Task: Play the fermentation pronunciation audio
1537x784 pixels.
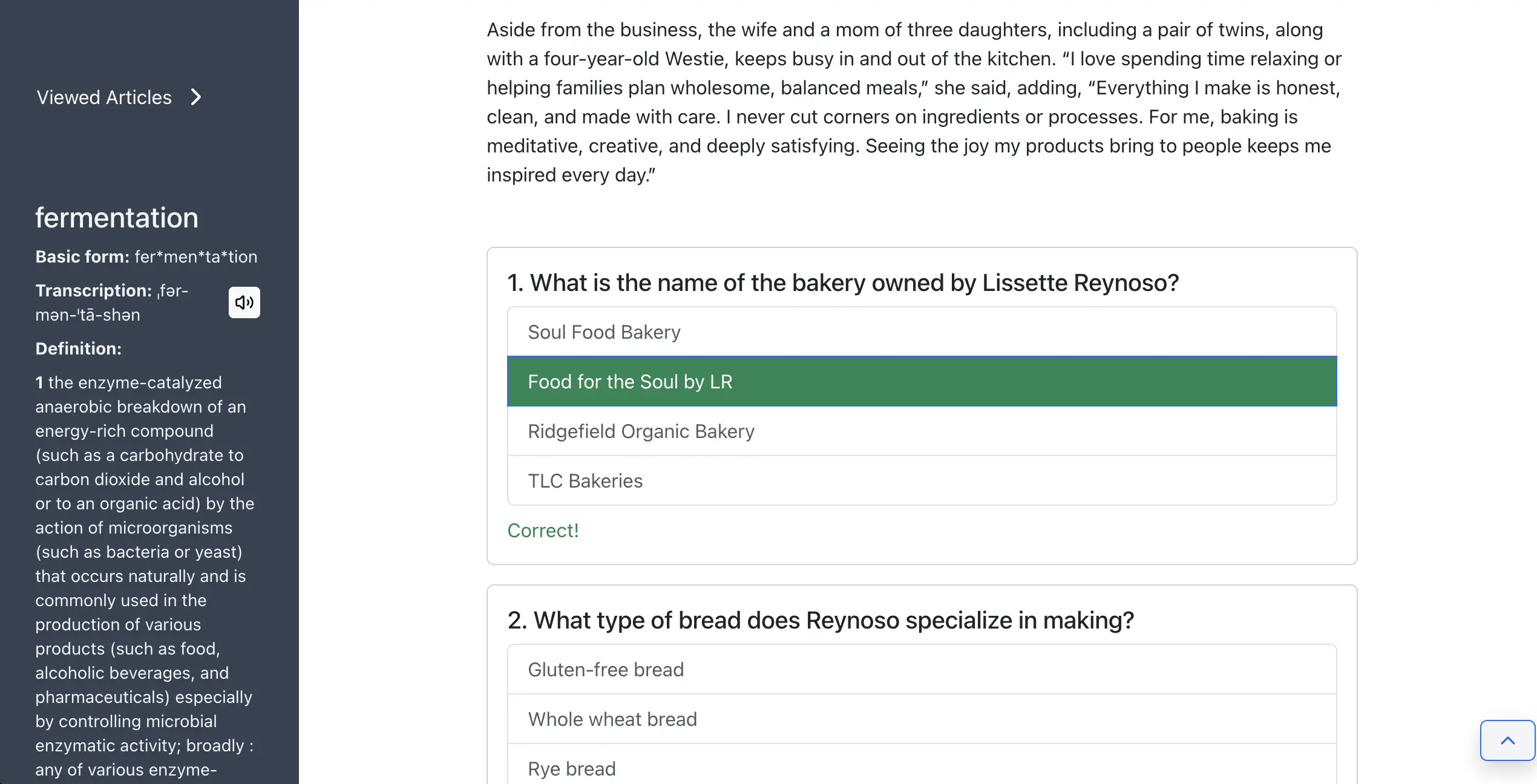Action: click(x=244, y=302)
